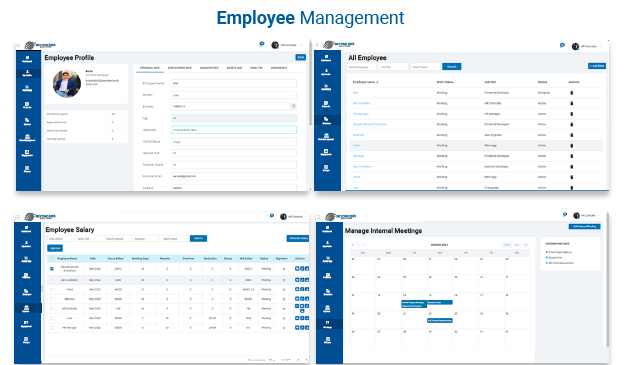This screenshot has width=625, height=365.
Task: Click the chat icon in Employee Profile header
Action: coord(261,44)
